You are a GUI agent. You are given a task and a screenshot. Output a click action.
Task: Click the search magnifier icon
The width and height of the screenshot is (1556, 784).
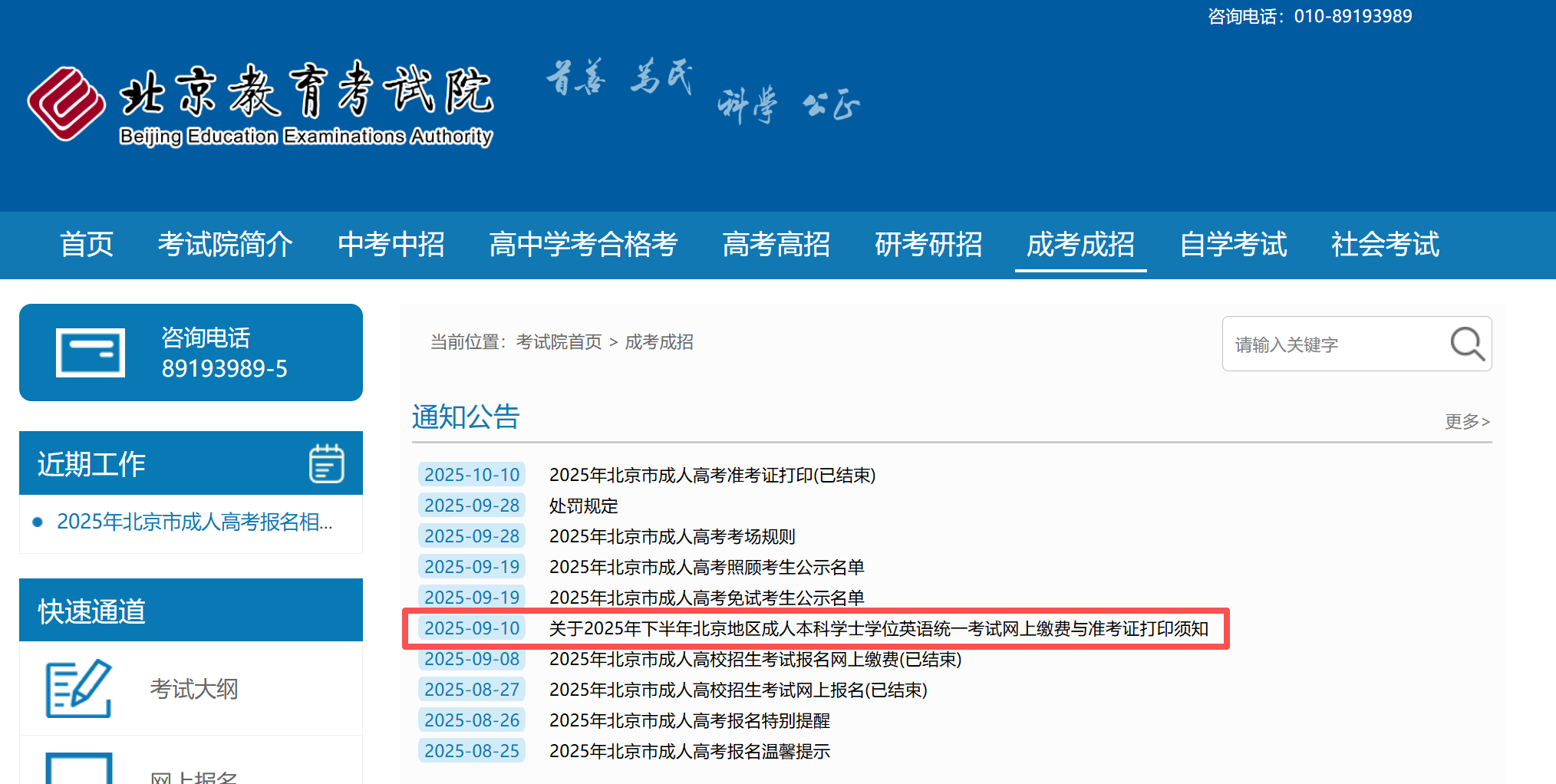point(1466,344)
